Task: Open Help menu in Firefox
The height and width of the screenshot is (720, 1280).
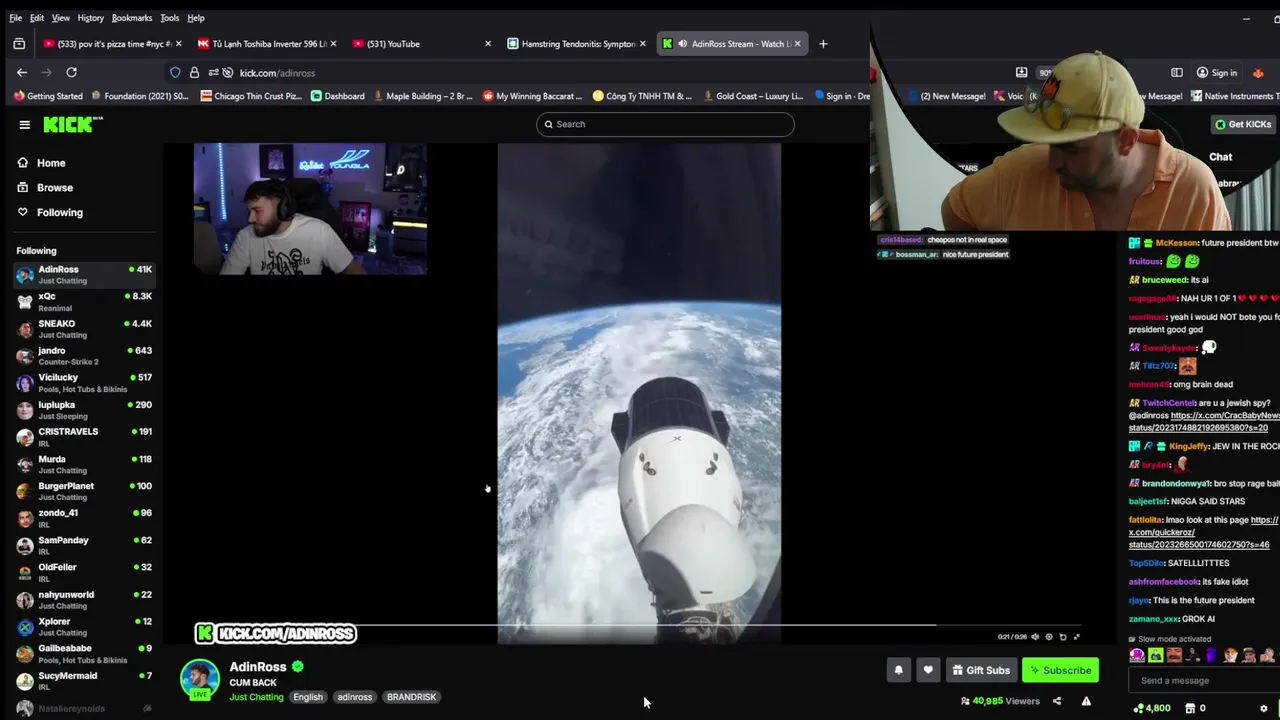Action: point(196,18)
